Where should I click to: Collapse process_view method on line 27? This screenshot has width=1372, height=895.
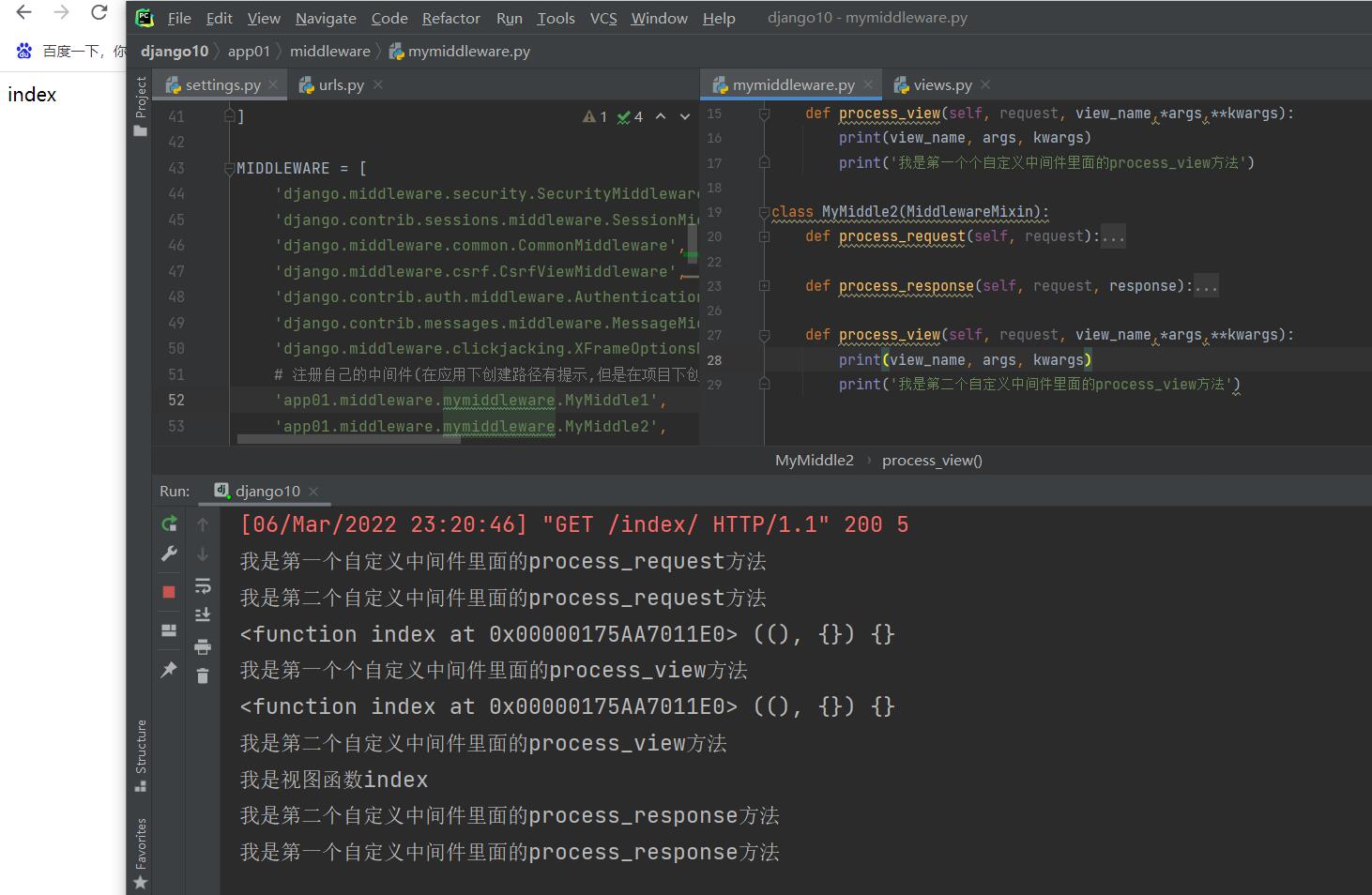pyautogui.click(x=764, y=335)
